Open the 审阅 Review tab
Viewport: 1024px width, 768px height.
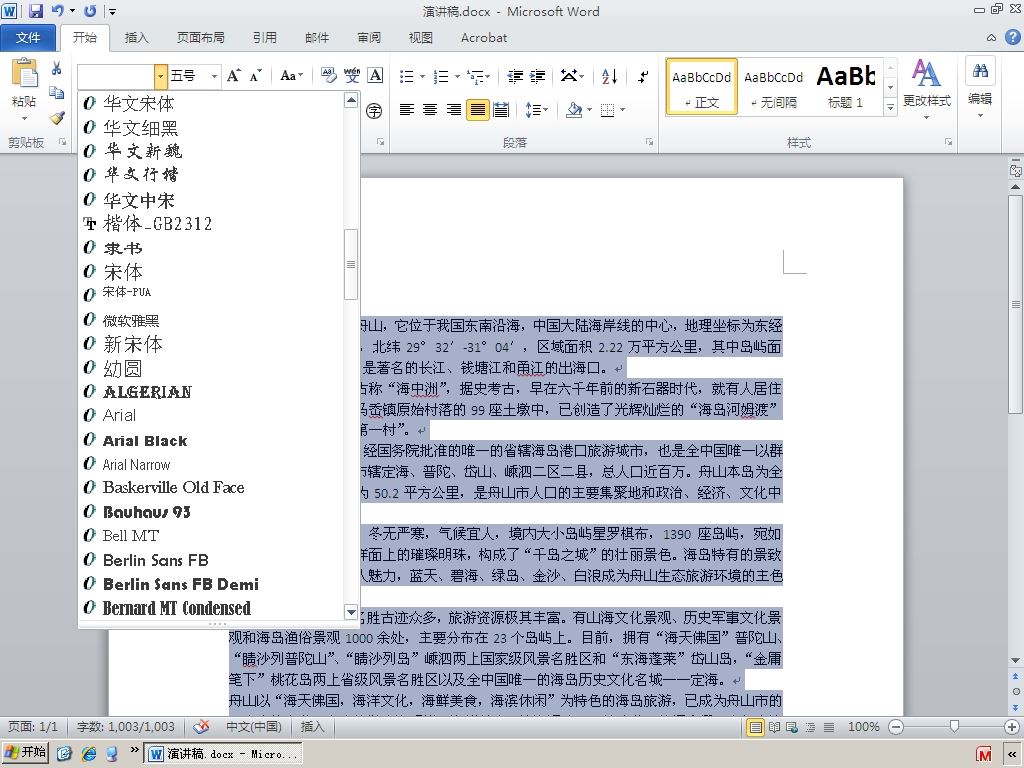(369, 38)
